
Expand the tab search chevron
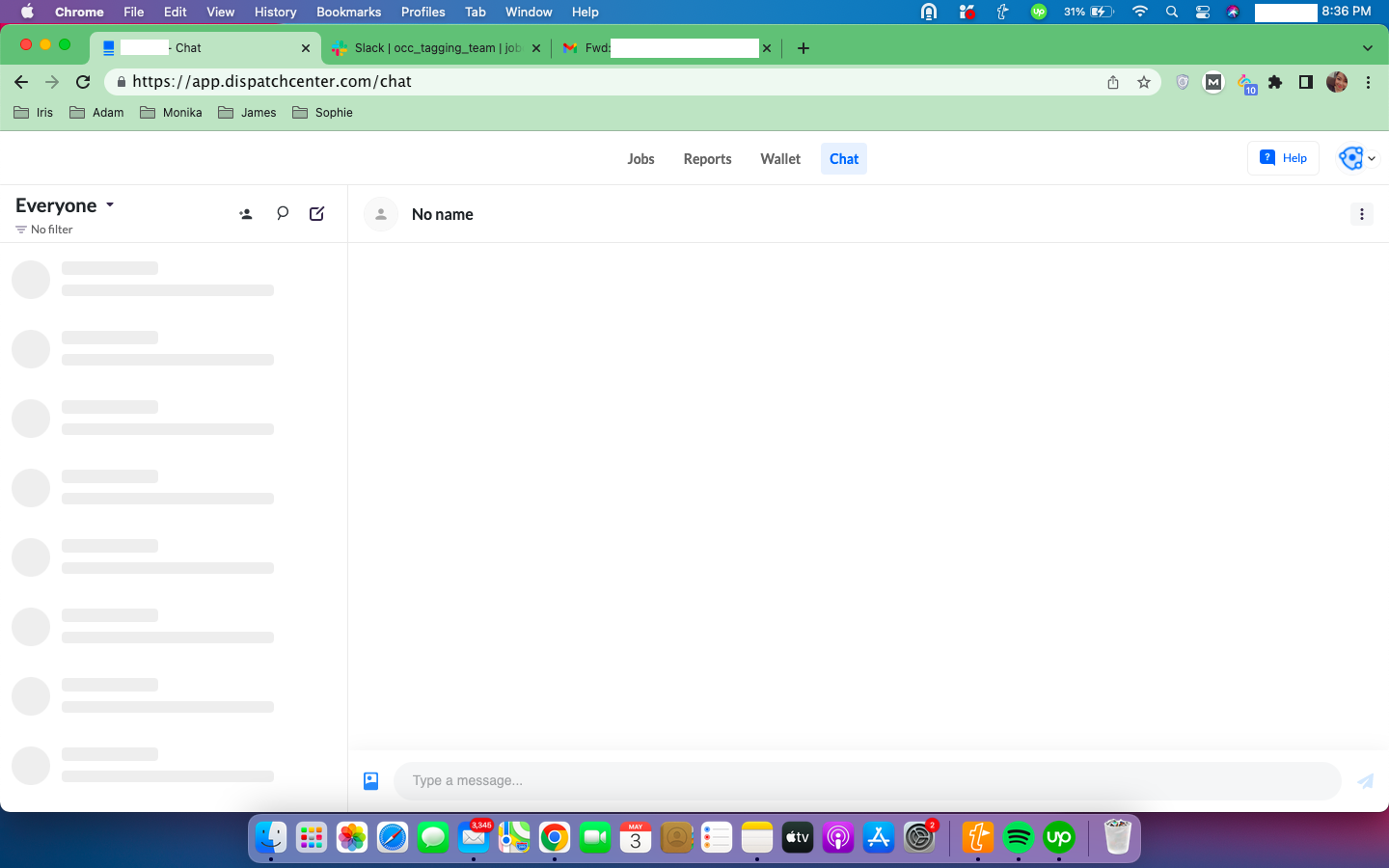[1367, 48]
